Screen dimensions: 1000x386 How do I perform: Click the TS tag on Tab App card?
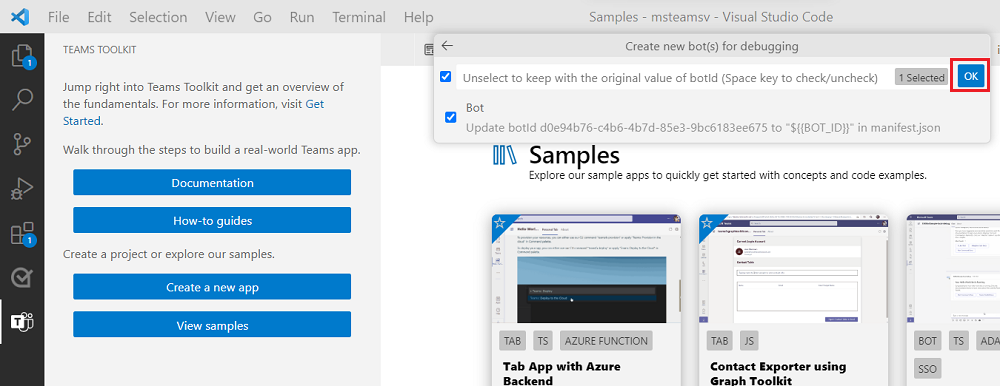[x=543, y=341]
